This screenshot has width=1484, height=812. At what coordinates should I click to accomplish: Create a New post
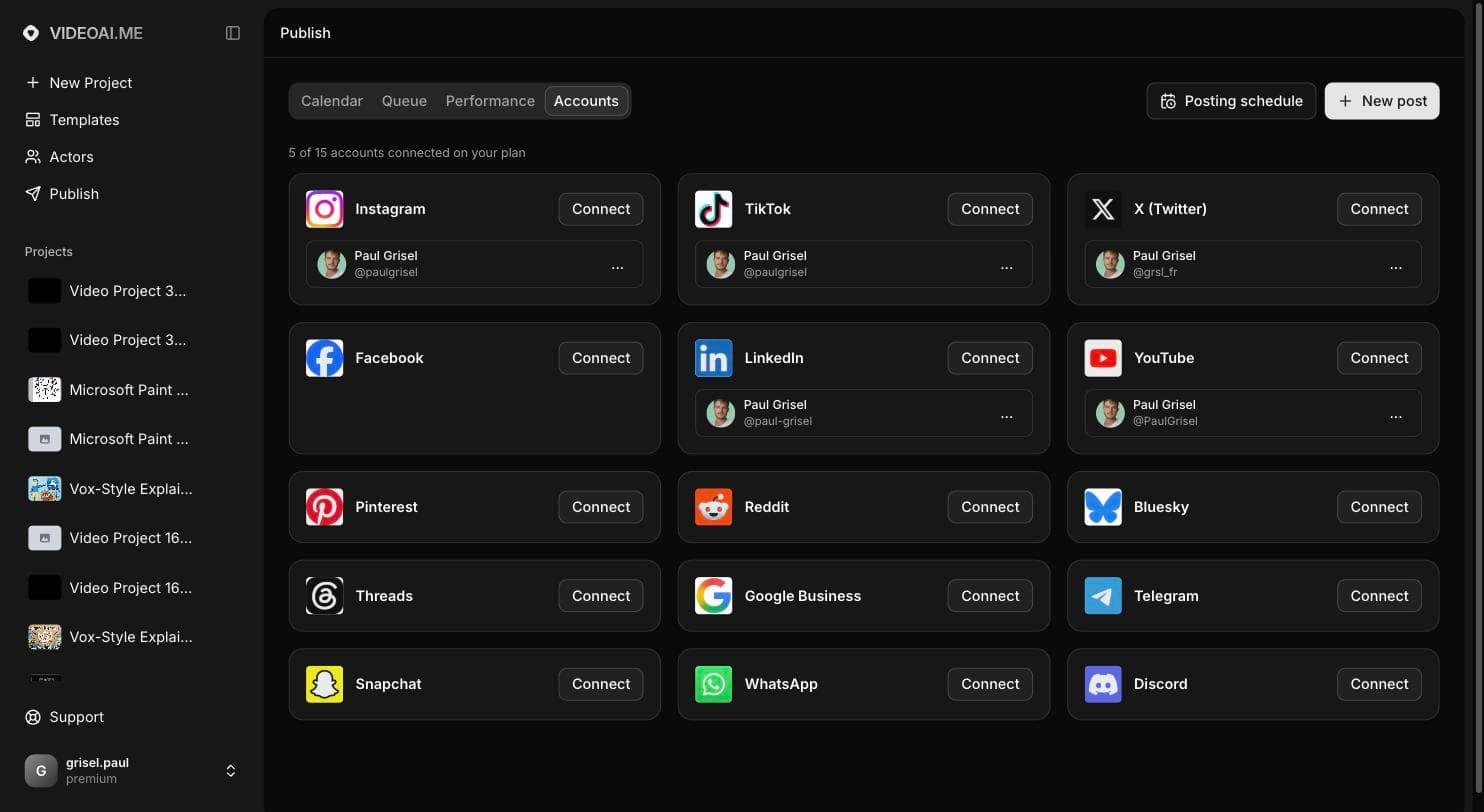(x=1382, y=101)
